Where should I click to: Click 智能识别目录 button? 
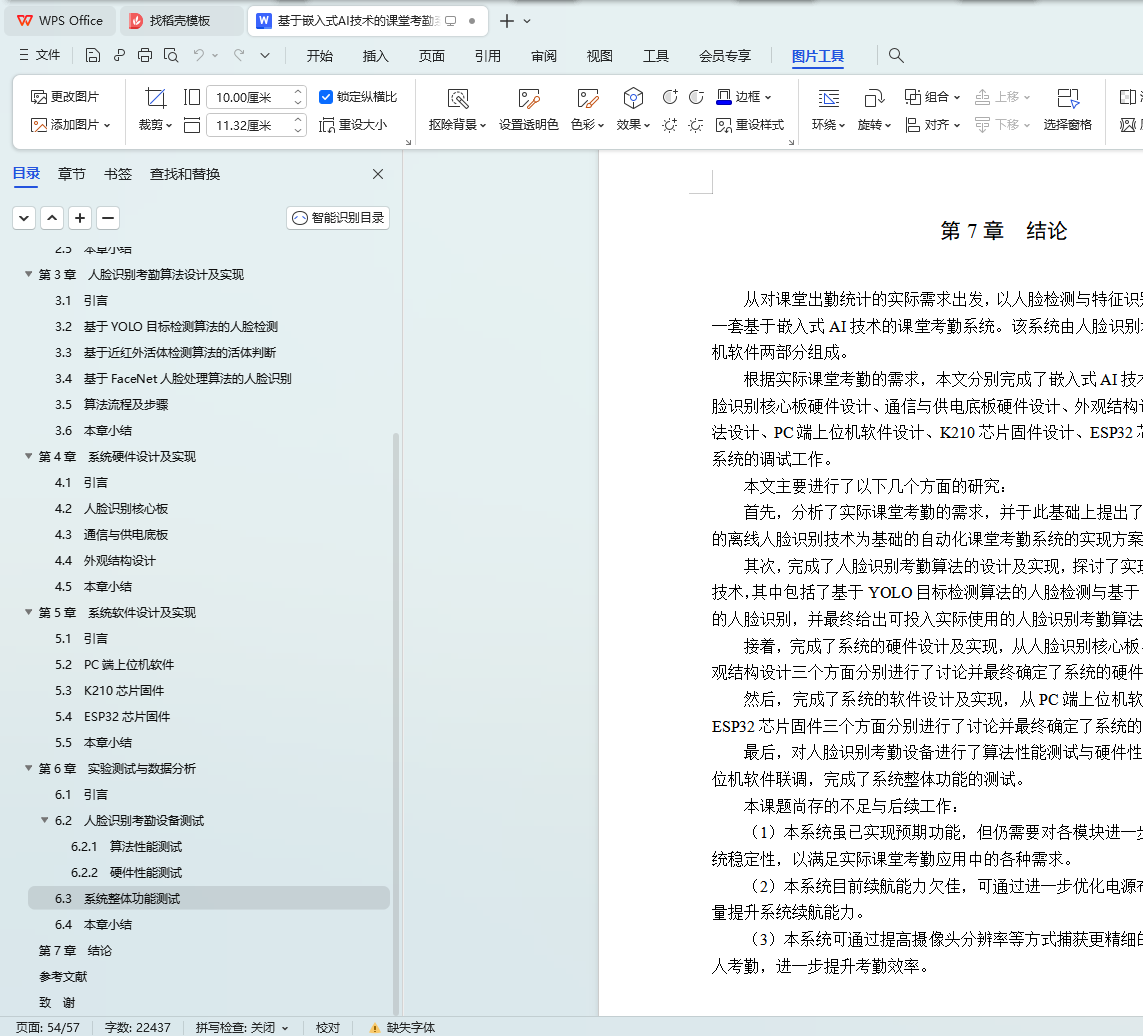[x=338, y=218]
